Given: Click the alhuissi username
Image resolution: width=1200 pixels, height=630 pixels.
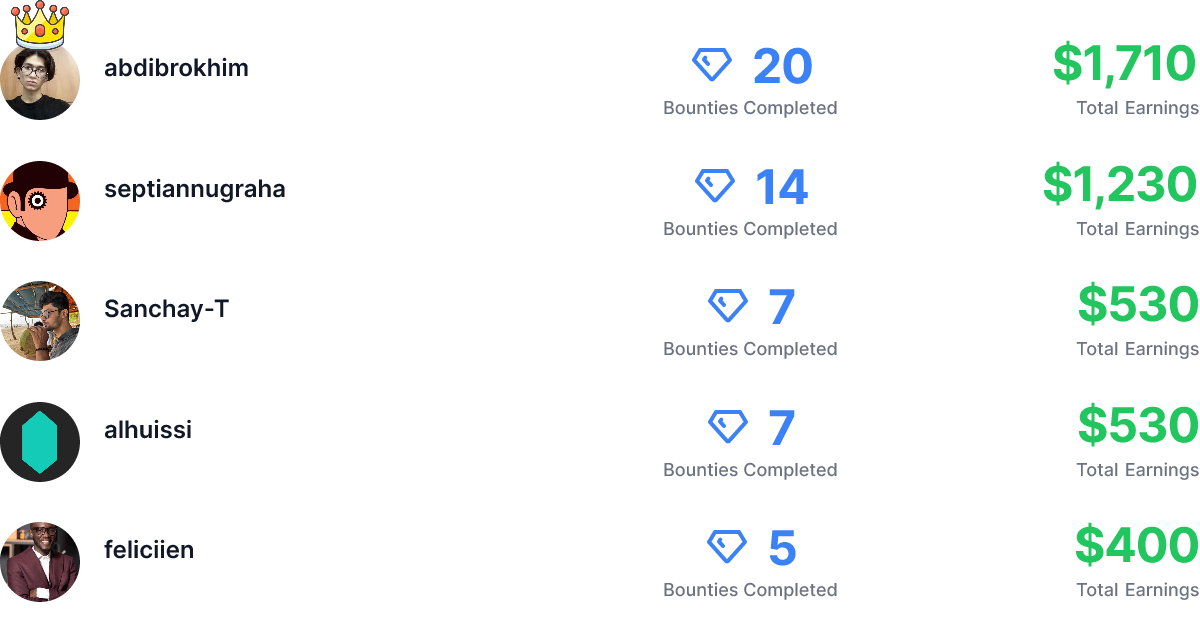Looking at the screenshot, I should (147, 430).
